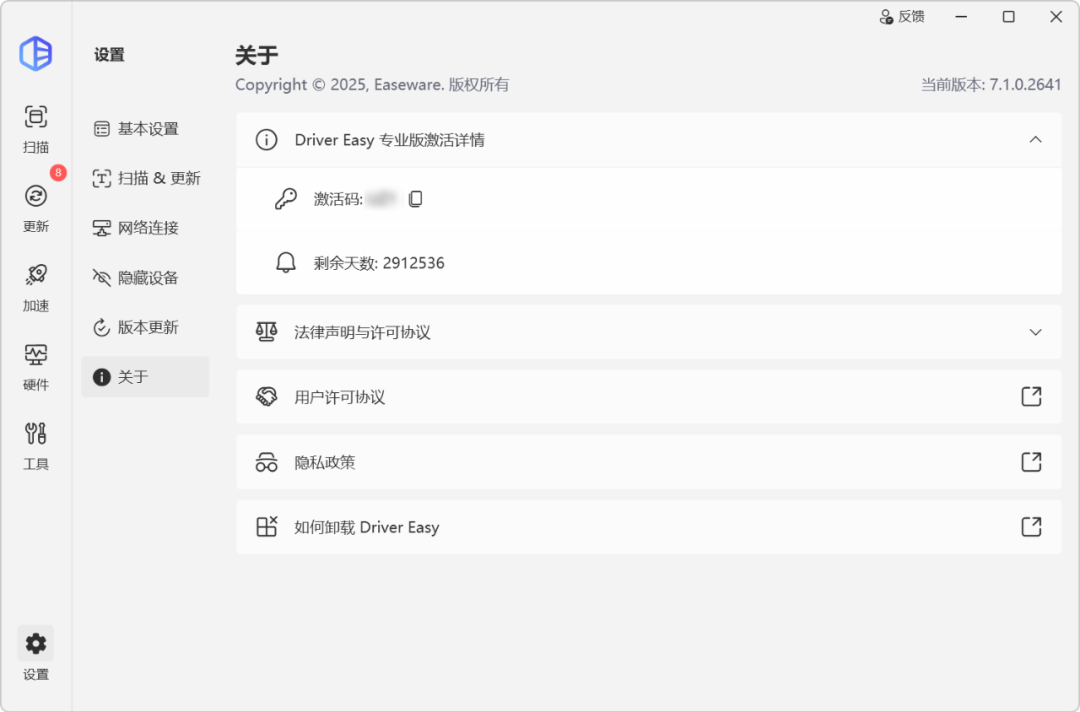The height and width of the screenshot is (712, 1080).
Task: Click the feedback (反馈) icon in title bar
Action: 886,17
